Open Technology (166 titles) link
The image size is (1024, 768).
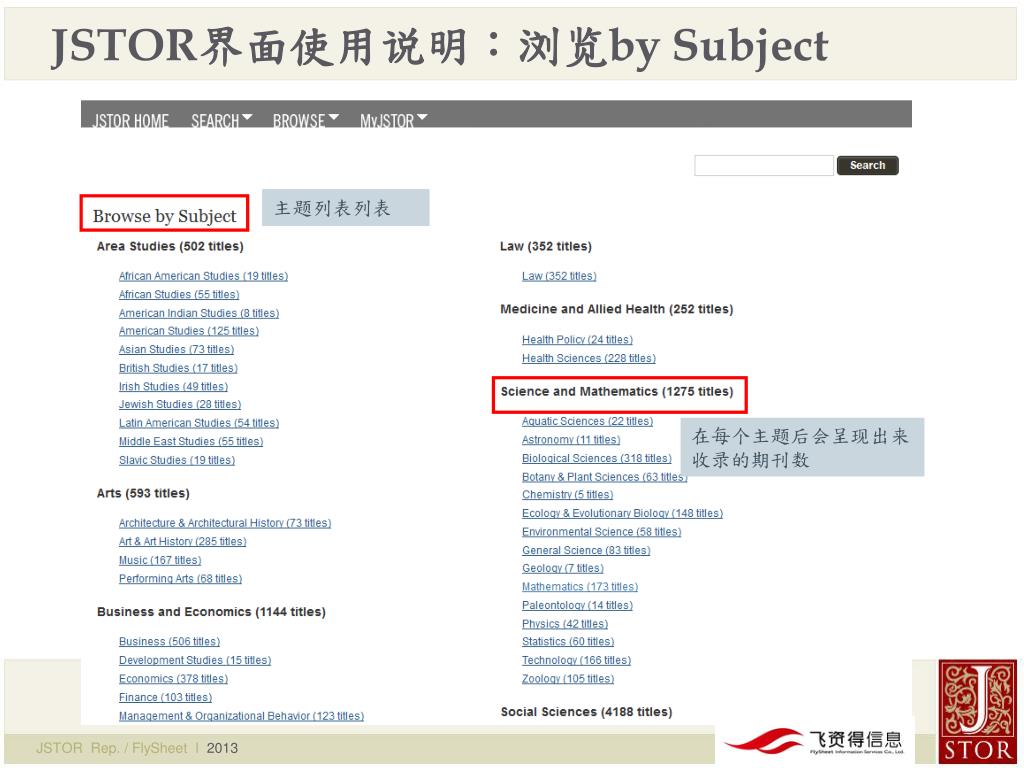pyautogui.click(x=576, y=661)
